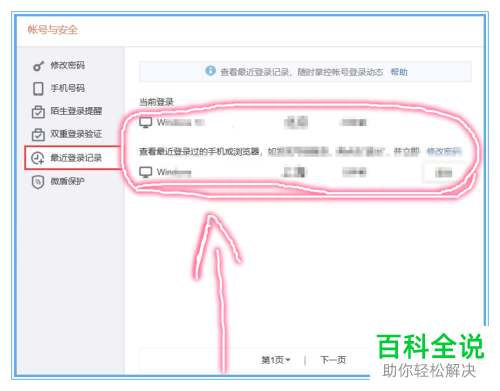Click the 帮助 help link

[x=399, y=72]
